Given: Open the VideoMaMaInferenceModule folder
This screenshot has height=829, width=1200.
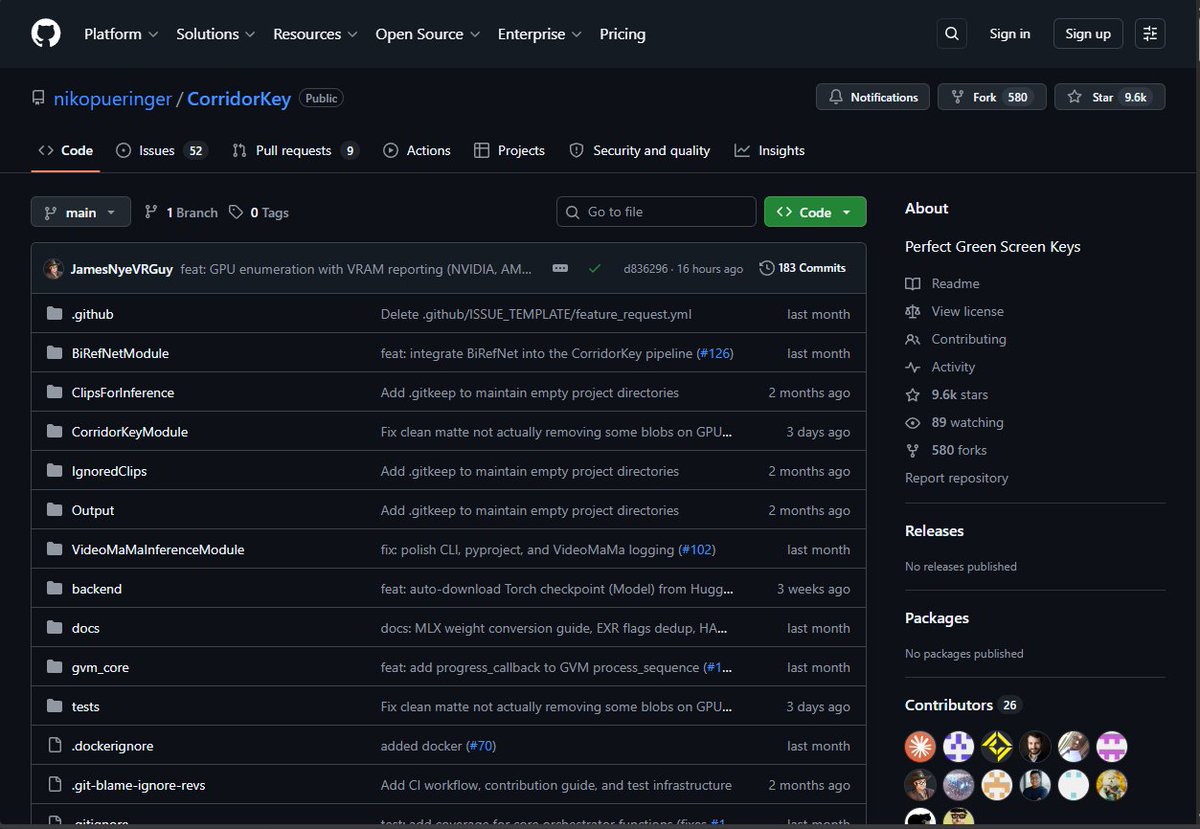Looking at the screenshot, I should tap(158, 550).
